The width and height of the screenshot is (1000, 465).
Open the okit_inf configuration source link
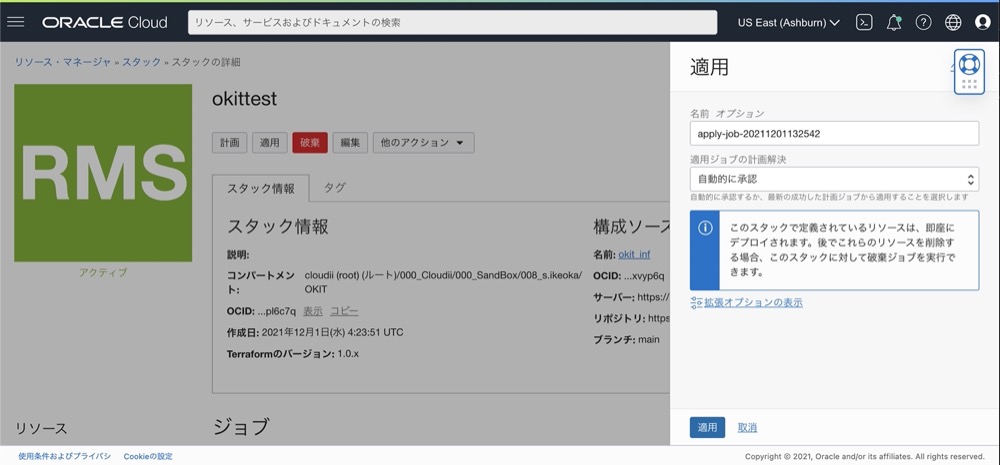click(634, 255)
